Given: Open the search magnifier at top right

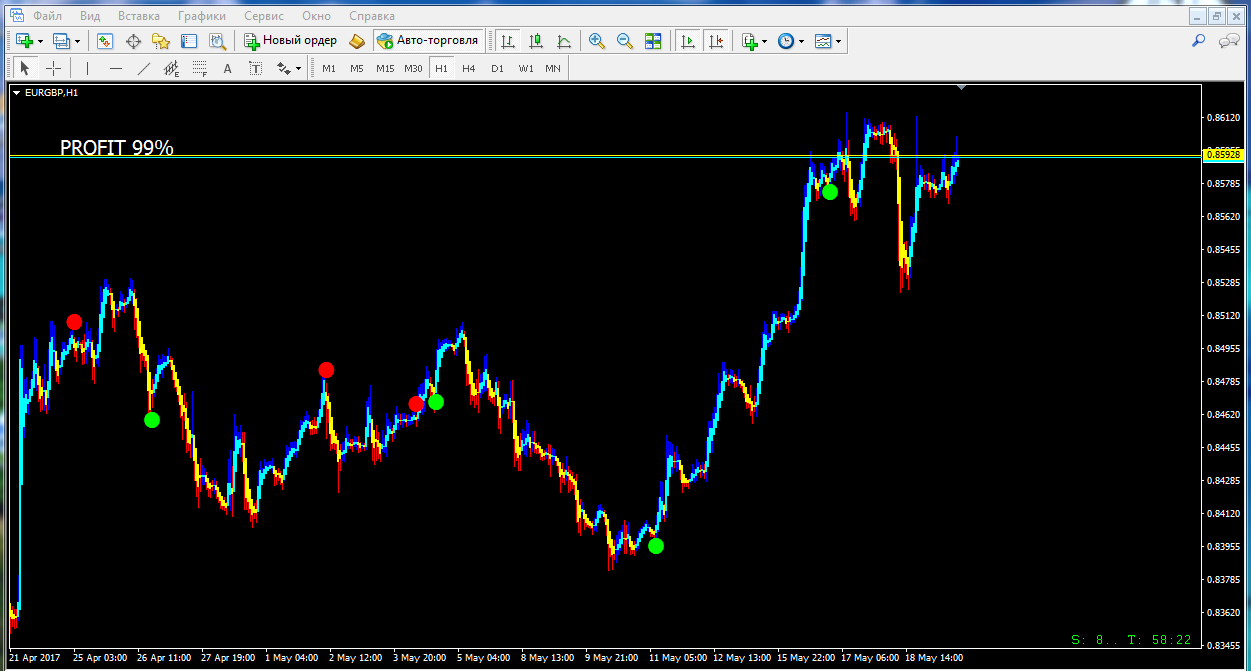Looking at the screenshot, I should (1198, 41).
